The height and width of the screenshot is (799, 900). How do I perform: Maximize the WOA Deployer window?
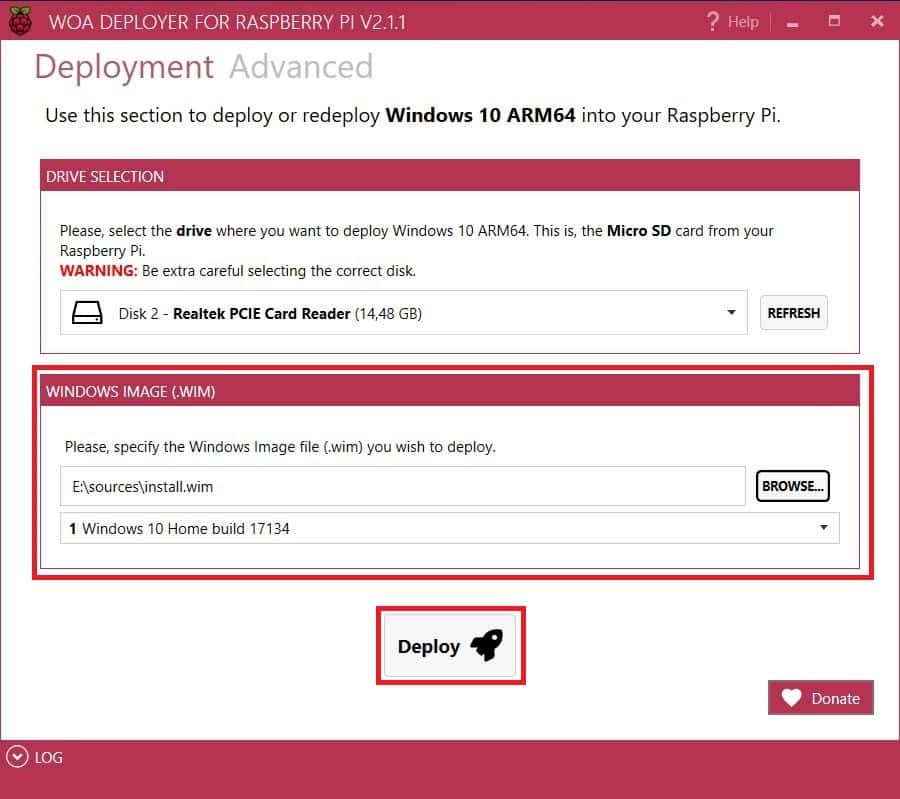(835, 21)
